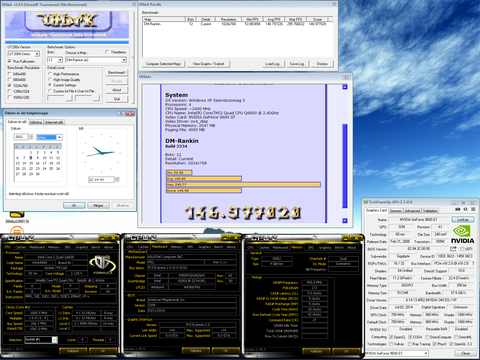Click the yellow Max 295.77 FPS bar

pos(243,184)
